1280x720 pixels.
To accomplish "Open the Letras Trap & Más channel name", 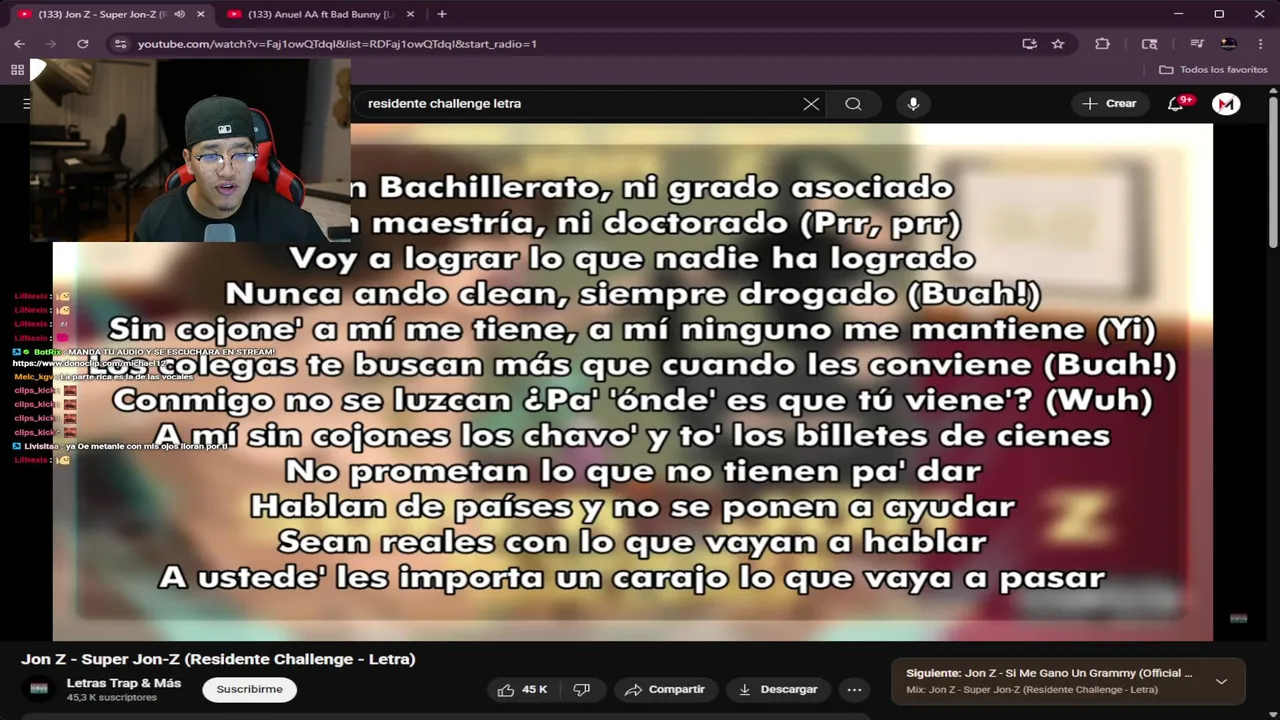I will pos(124,683).
